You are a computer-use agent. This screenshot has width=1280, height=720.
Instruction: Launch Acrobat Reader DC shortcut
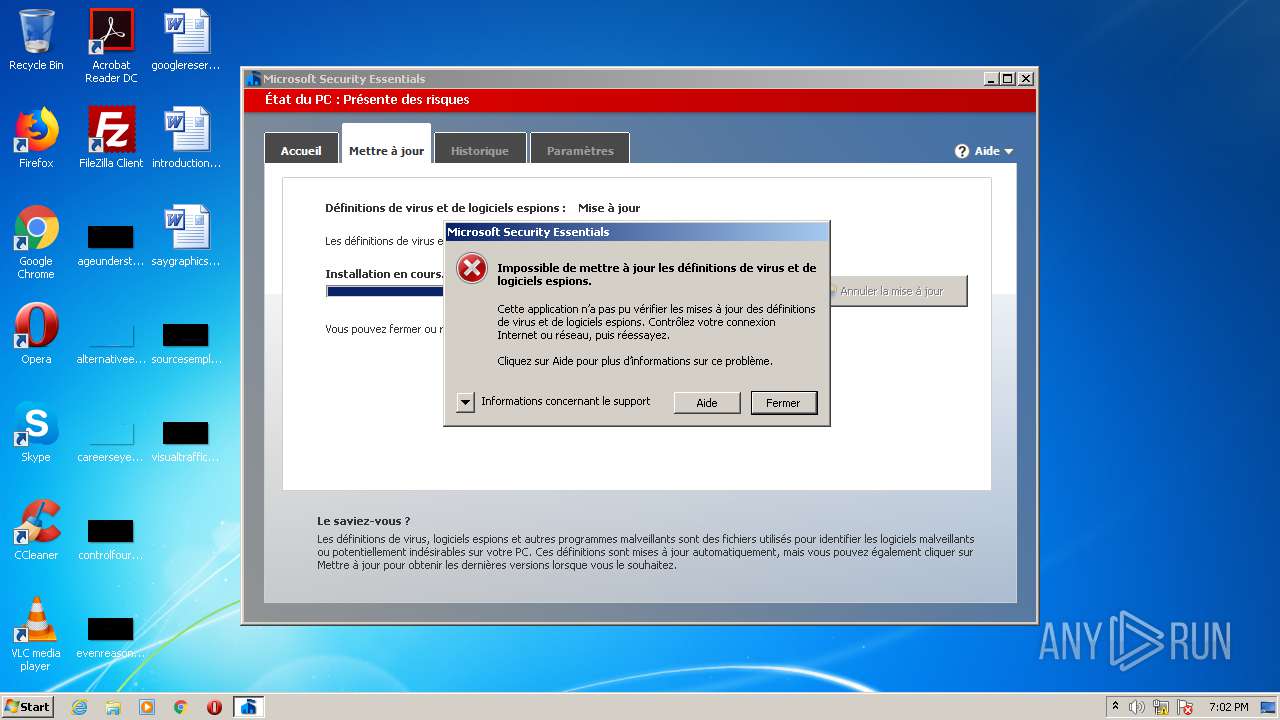click(111, 45)
